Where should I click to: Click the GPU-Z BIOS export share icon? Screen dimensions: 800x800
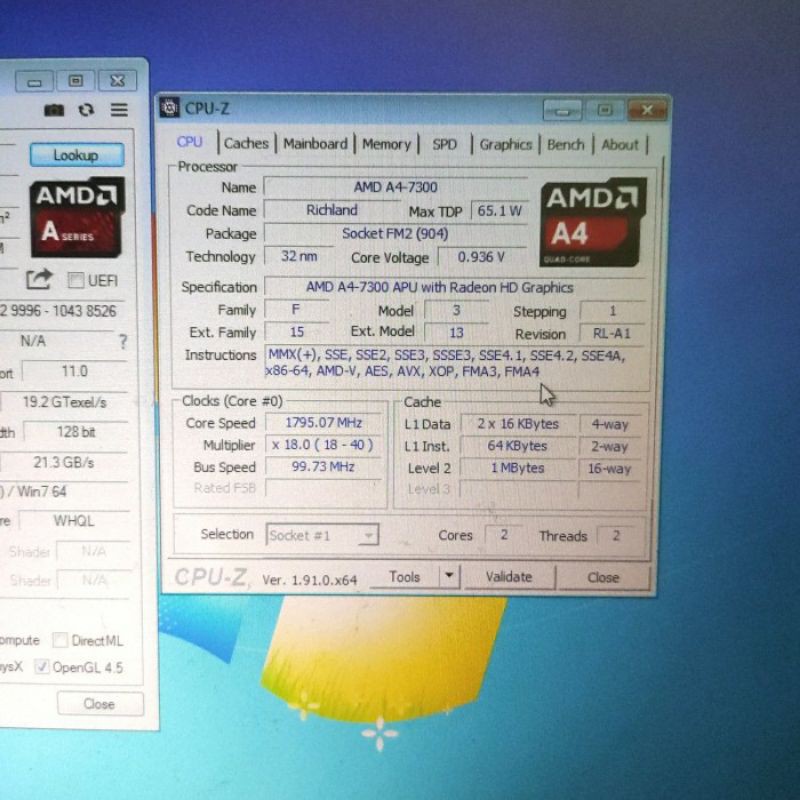(x=39, y=279)
